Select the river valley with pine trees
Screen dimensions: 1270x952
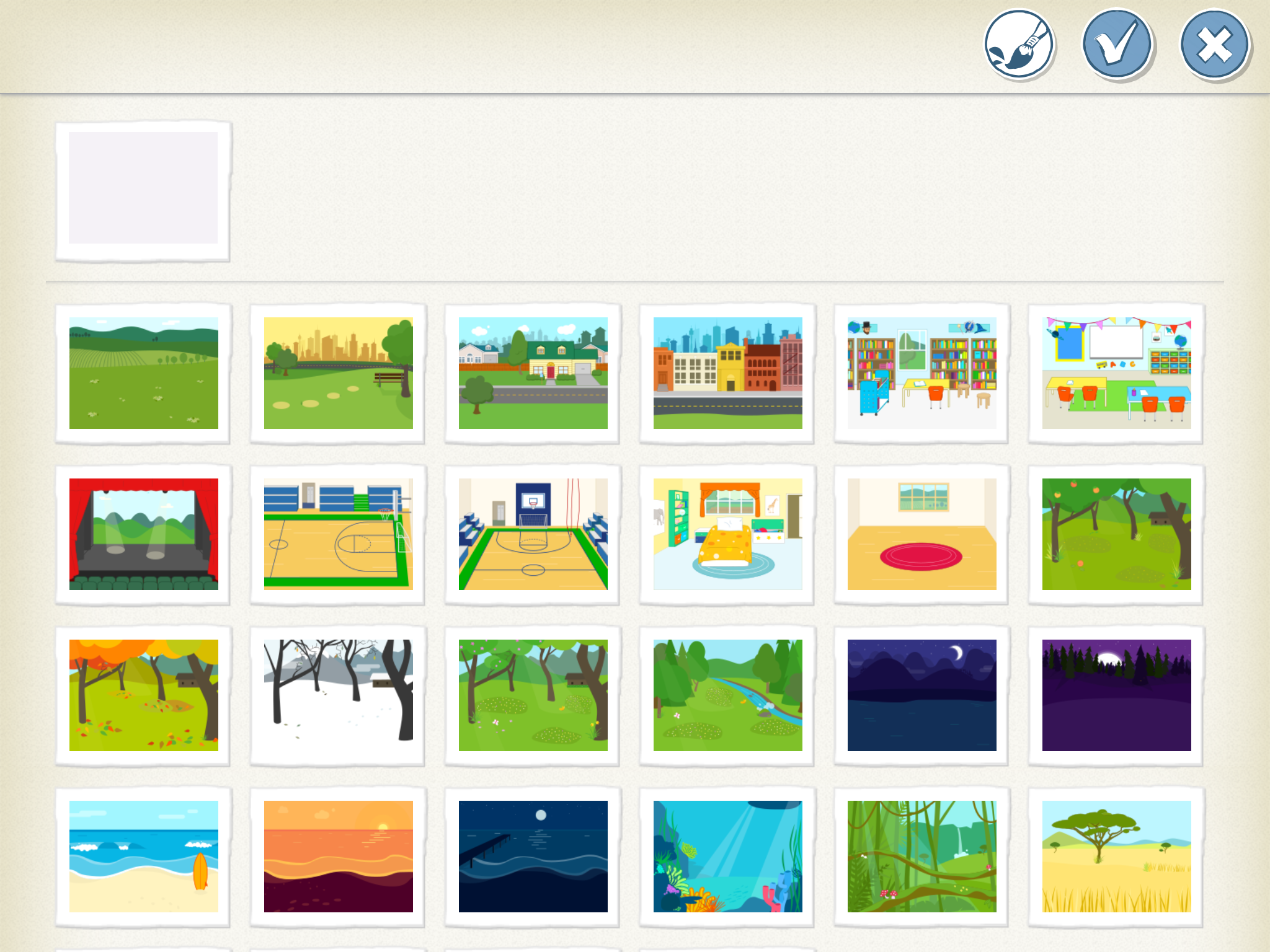tap(727, 695)
